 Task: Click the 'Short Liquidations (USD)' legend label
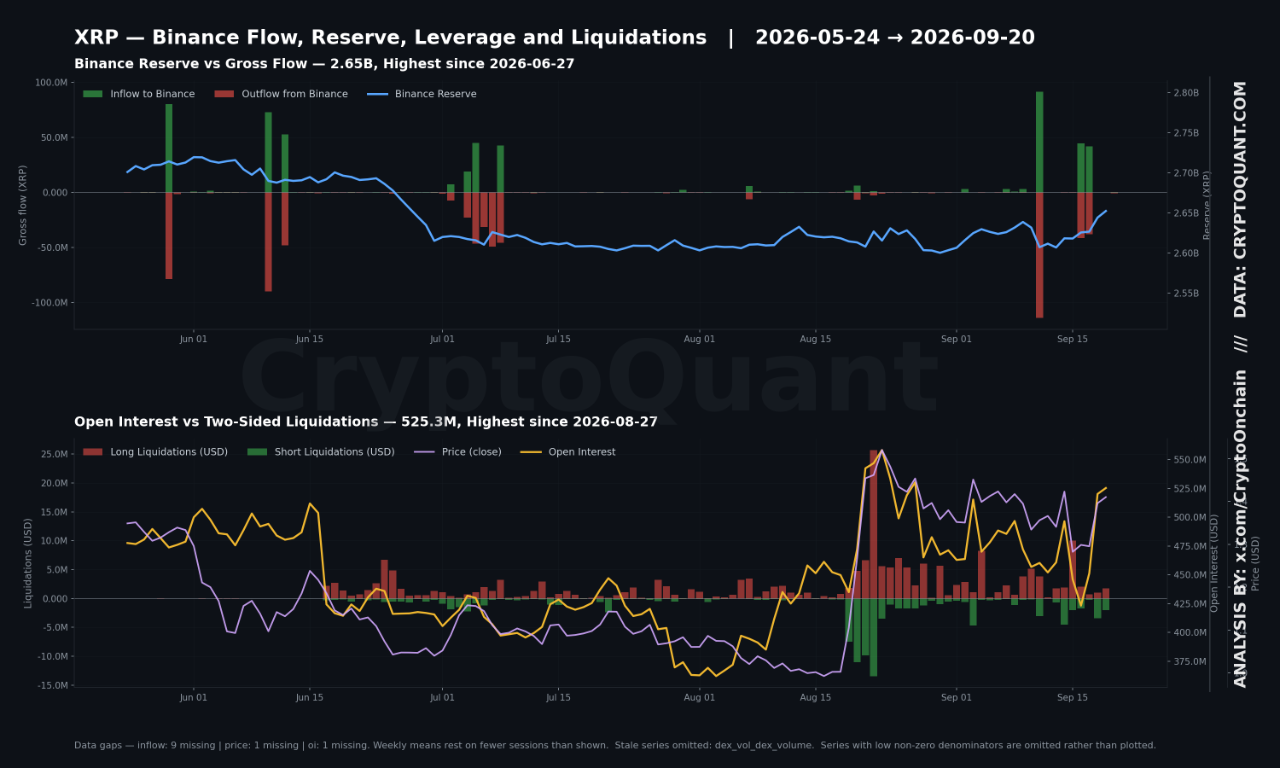[x=335, y=452]
